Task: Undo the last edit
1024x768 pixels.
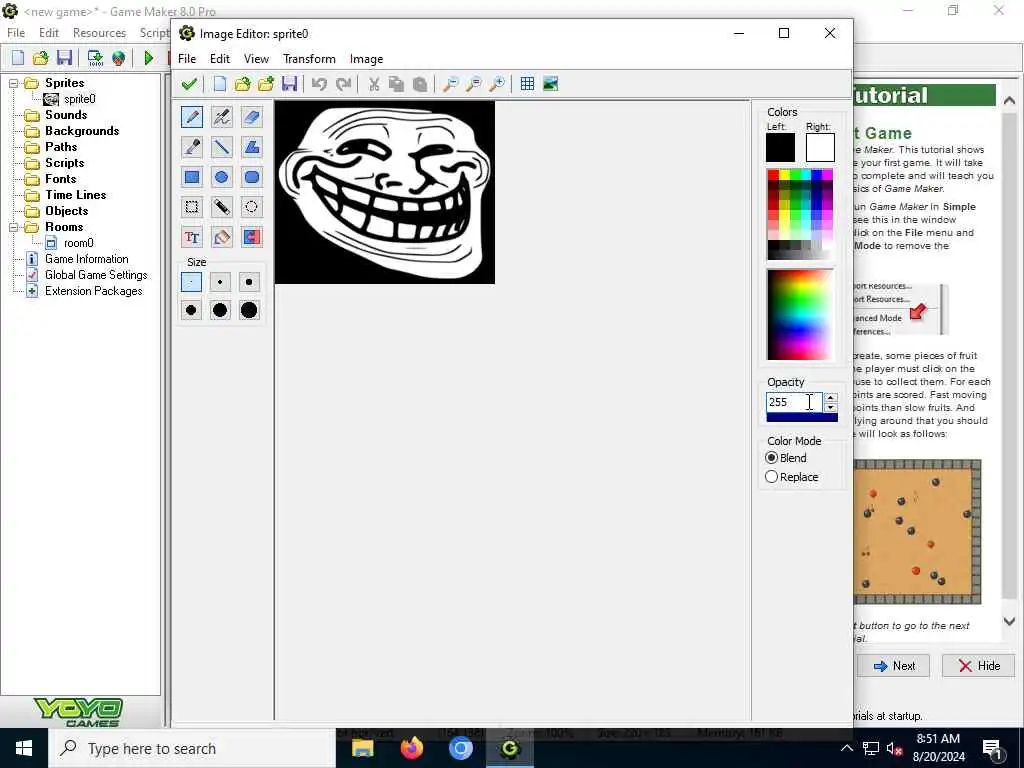Action: [x=319, y=84]
